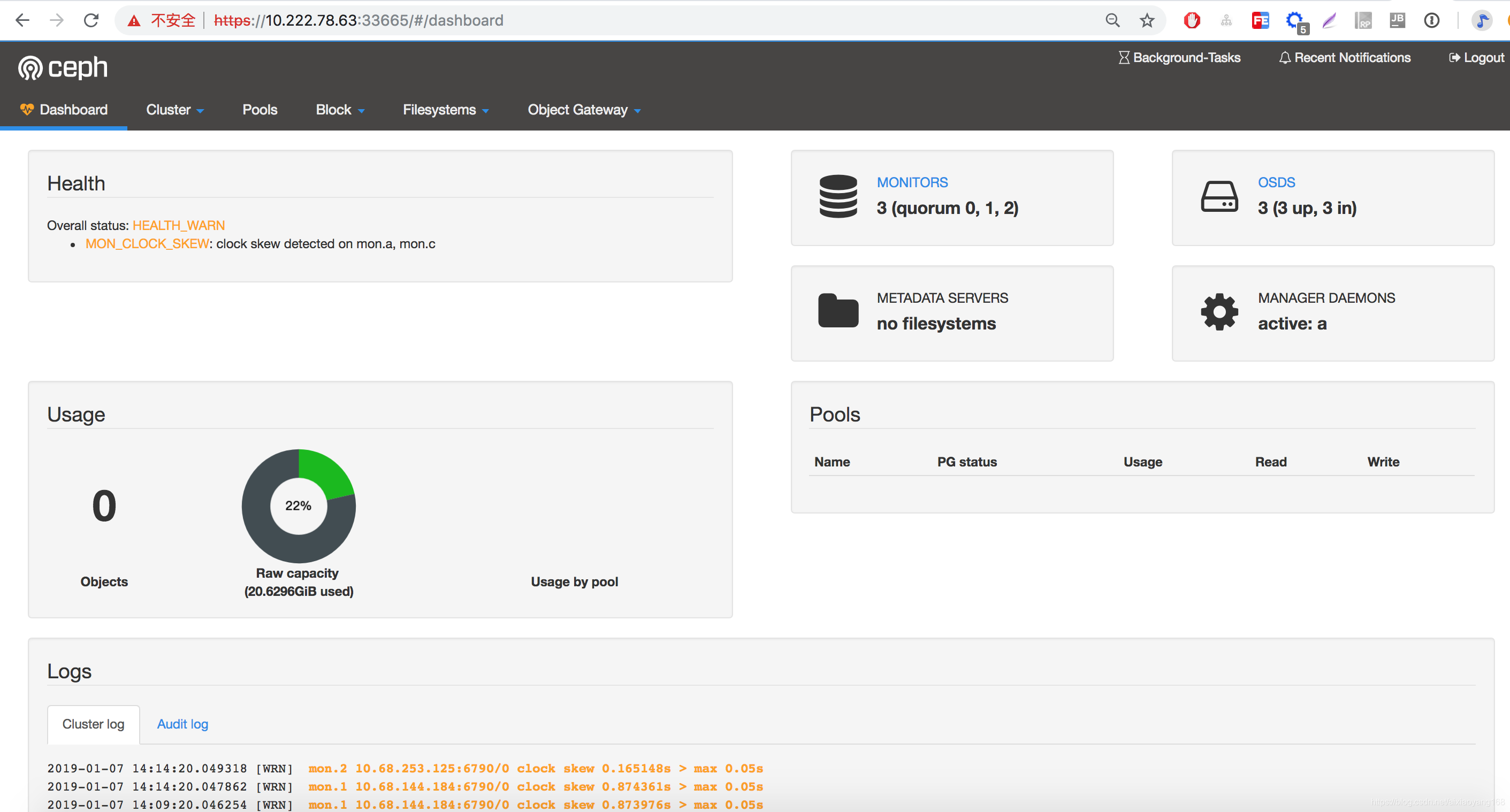The image size is (1510, 812).
Task: Click the browser back arrow
Action: [22, 20]
